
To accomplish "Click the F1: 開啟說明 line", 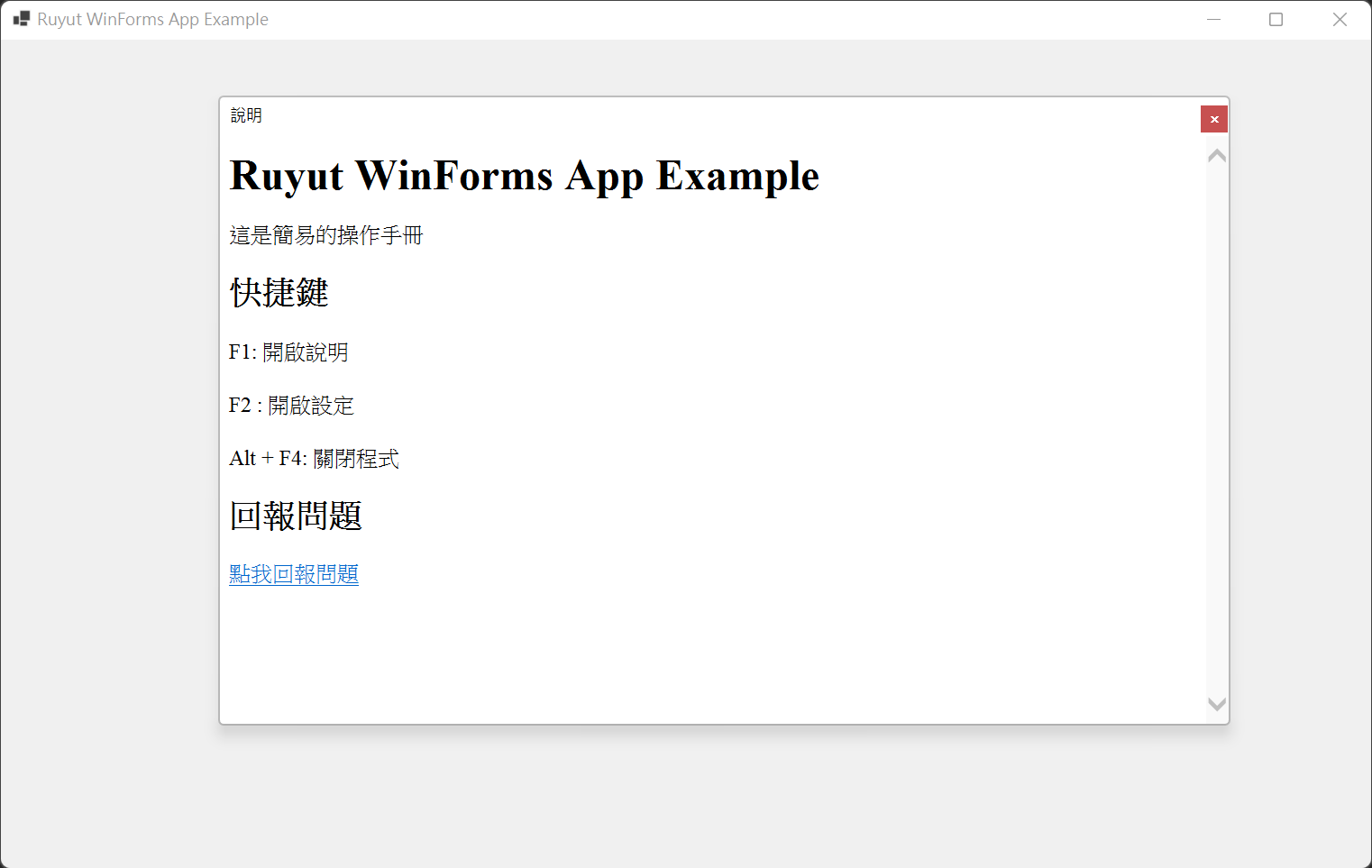I will point(288,352).
